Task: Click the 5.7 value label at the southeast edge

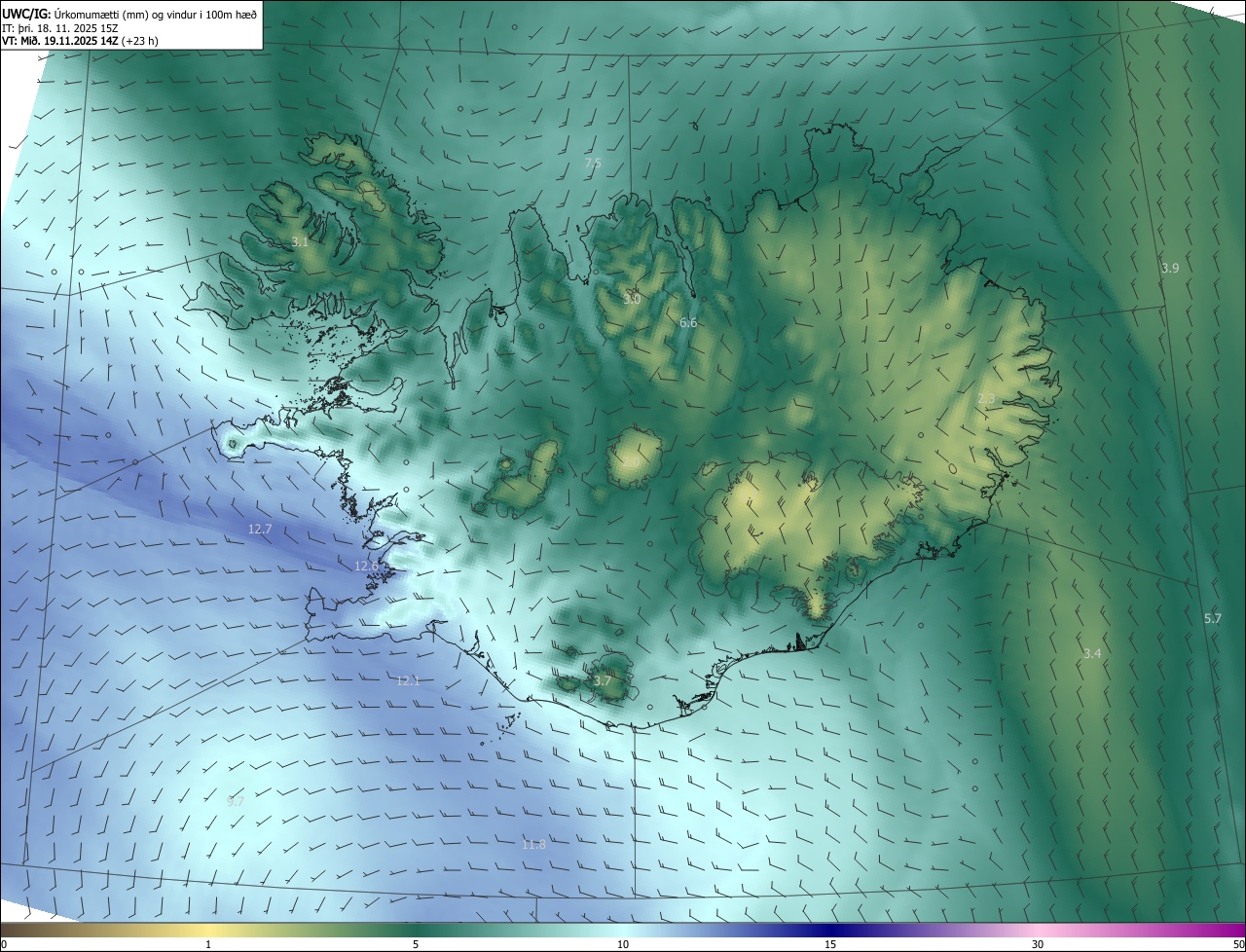Action: click(1212, 618)
